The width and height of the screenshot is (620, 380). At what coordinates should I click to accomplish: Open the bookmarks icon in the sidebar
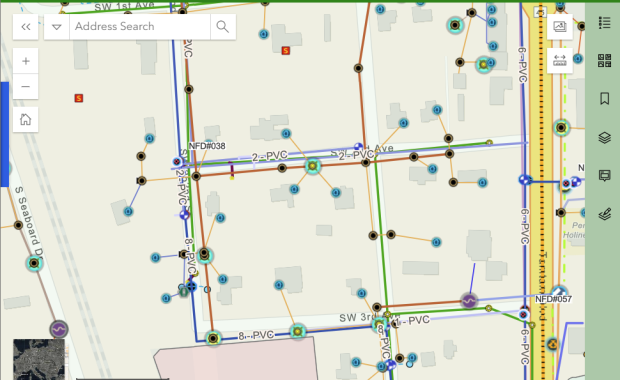tap(604, 98)
